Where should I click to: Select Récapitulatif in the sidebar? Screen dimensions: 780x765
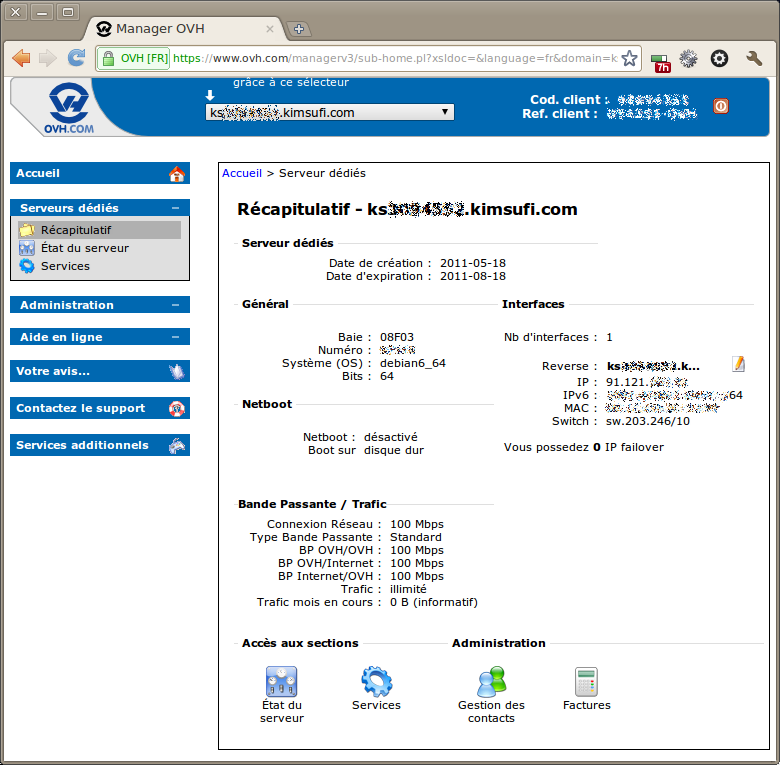point(99,230)
